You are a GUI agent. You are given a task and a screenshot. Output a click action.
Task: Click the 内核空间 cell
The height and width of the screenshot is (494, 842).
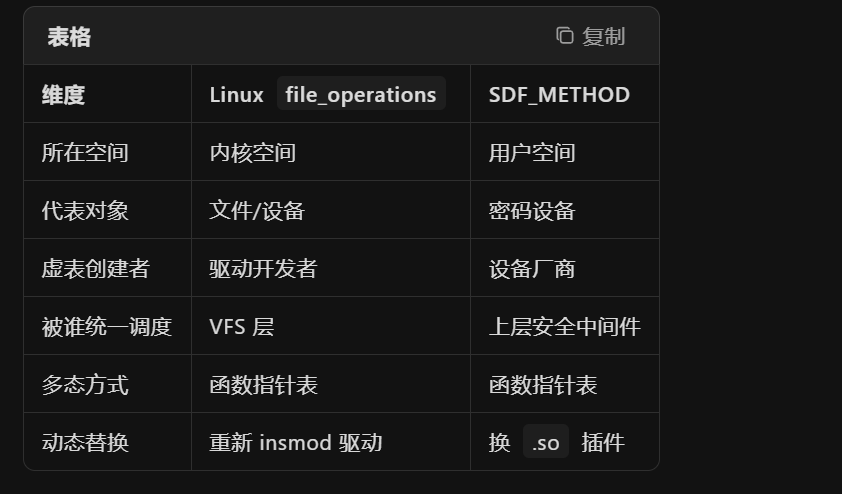coord(252,152)
